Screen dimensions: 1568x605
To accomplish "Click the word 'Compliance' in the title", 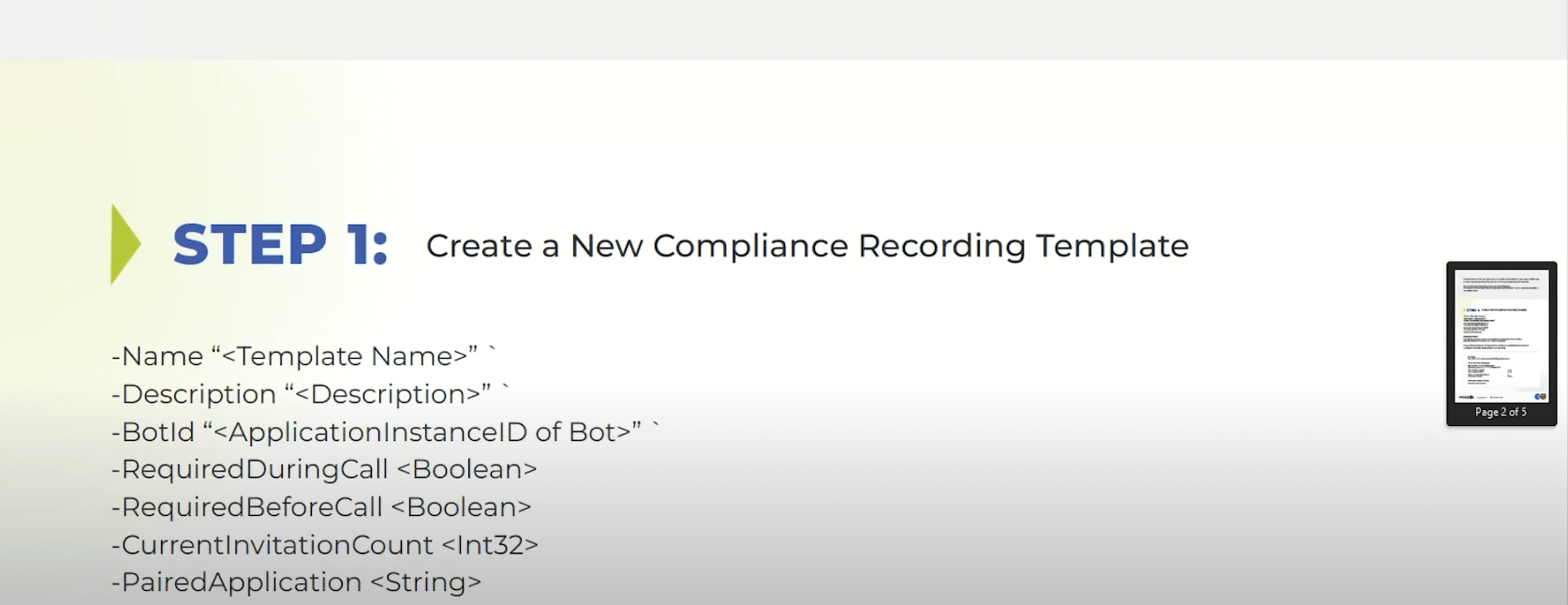I will [x=749, y=245].
